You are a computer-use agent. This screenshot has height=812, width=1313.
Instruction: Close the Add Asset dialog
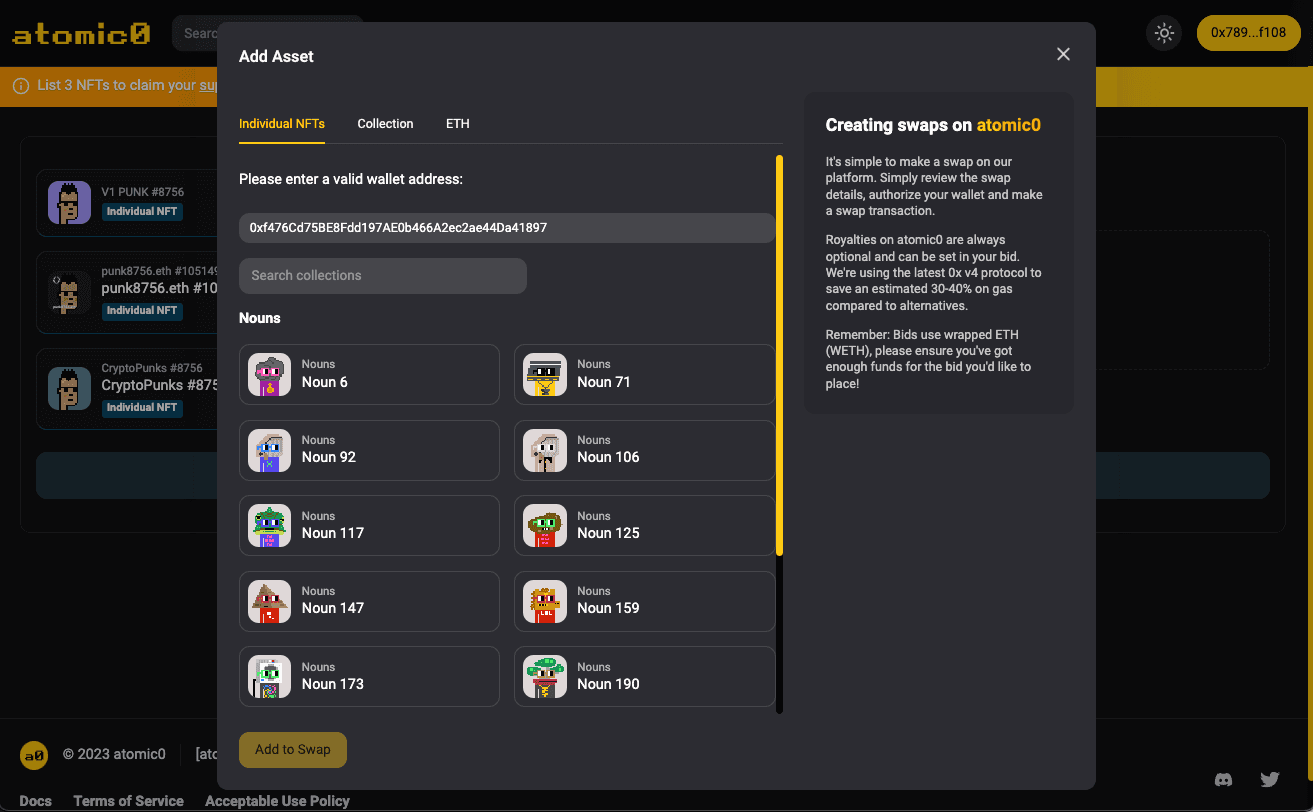[x=1063, y=54]
